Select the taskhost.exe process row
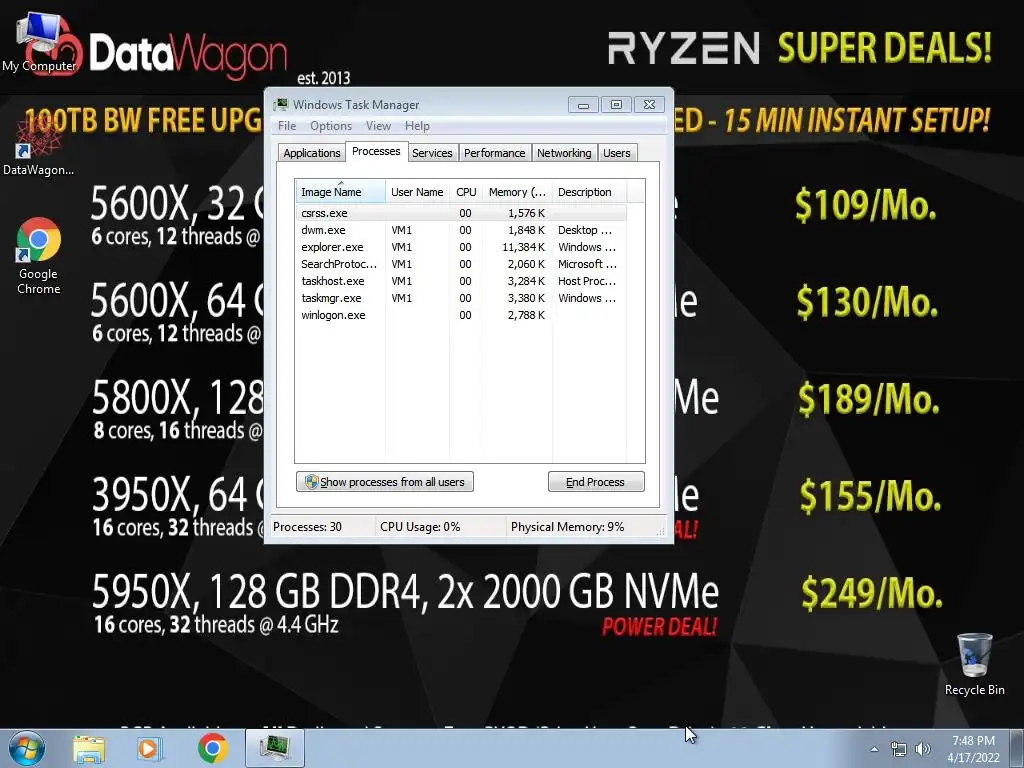 click(x=460, y=281)
